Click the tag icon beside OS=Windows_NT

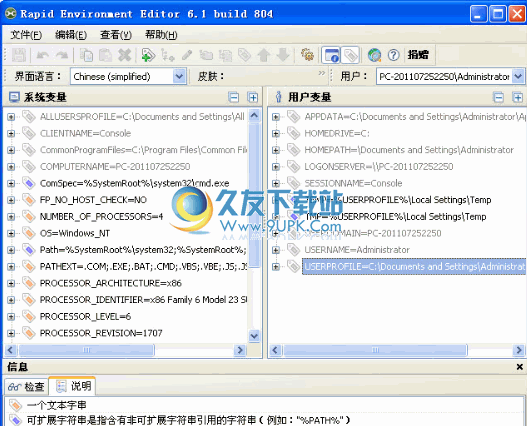click(29, 233)
